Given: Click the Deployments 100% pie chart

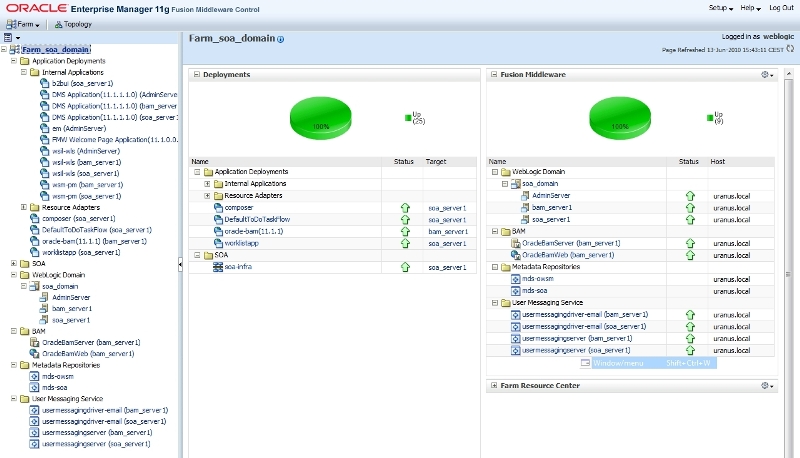Looking at the screenshot, I should [320, 118].
